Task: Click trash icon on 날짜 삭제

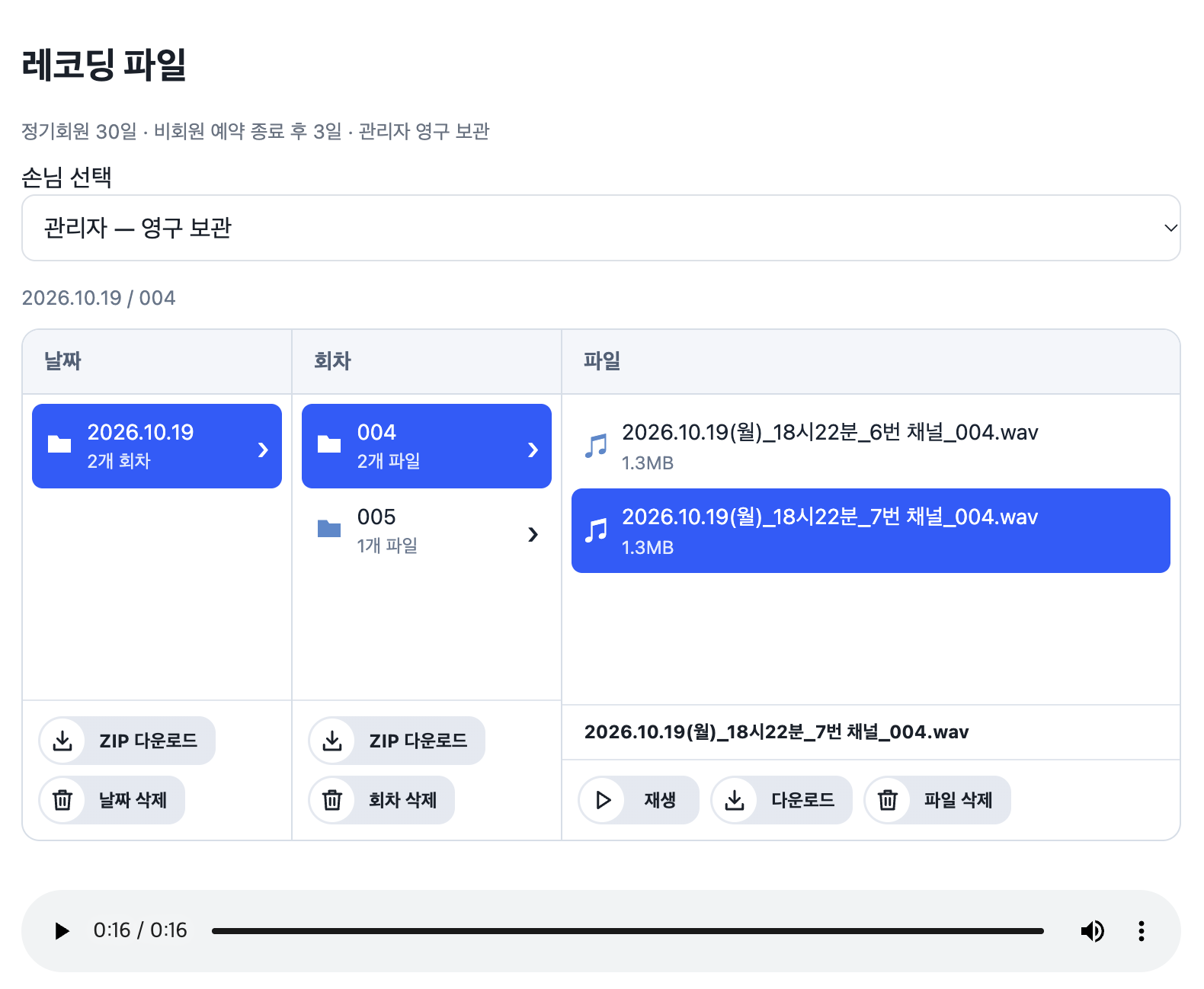Action: tap(62, 800)
